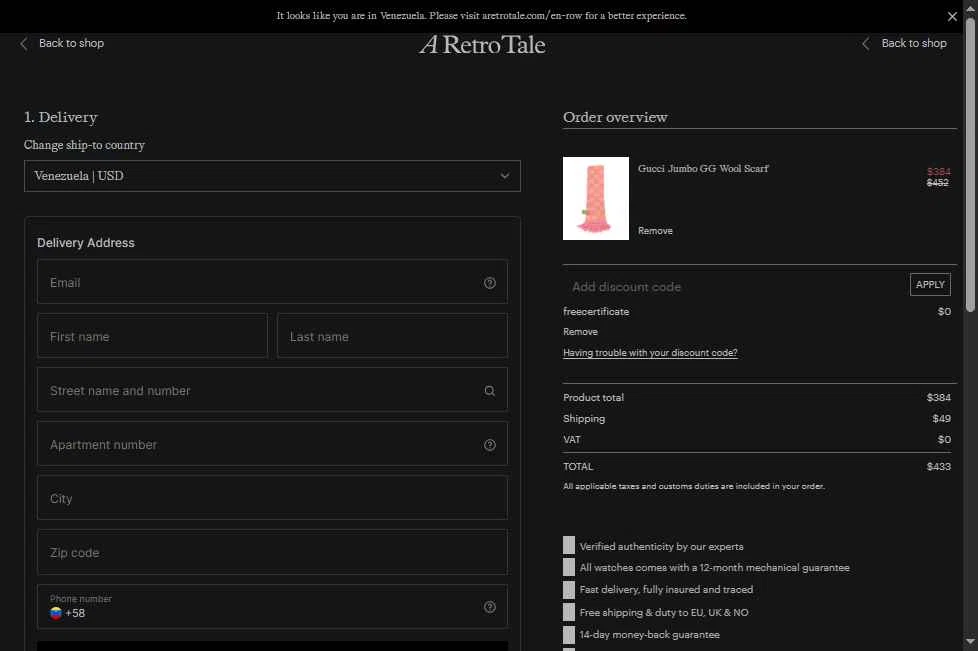Click the Change ship-to country label
Image resolution: width=978 pixels, height=651 pixels.
(84, 145)
